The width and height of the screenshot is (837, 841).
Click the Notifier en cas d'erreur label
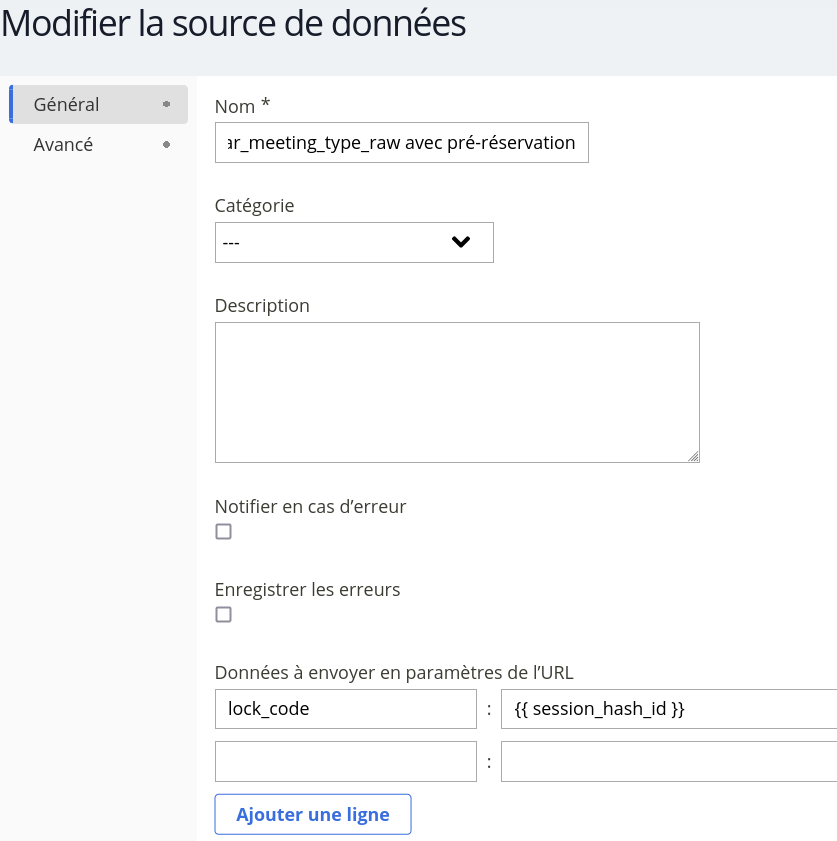310,506
